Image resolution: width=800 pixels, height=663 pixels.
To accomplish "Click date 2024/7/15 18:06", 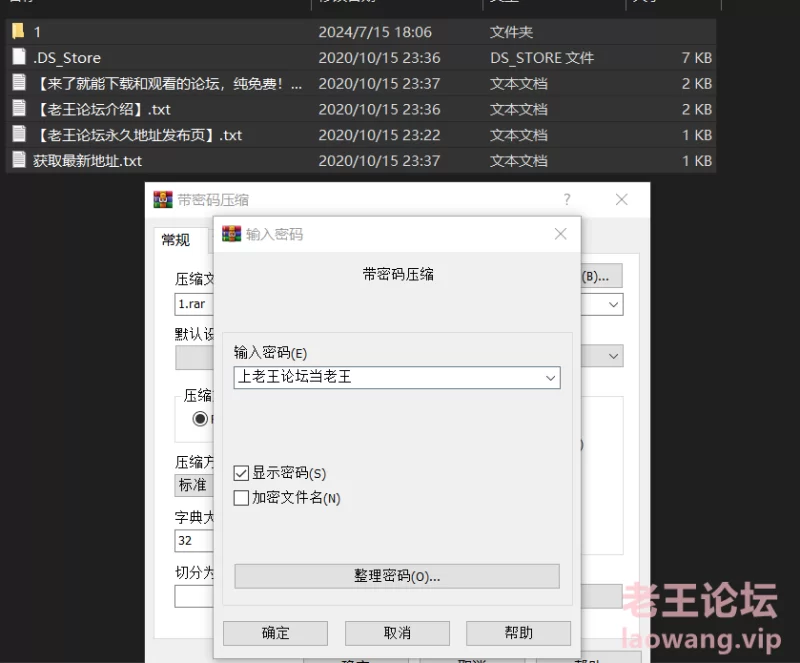I will tap(375, 32).
